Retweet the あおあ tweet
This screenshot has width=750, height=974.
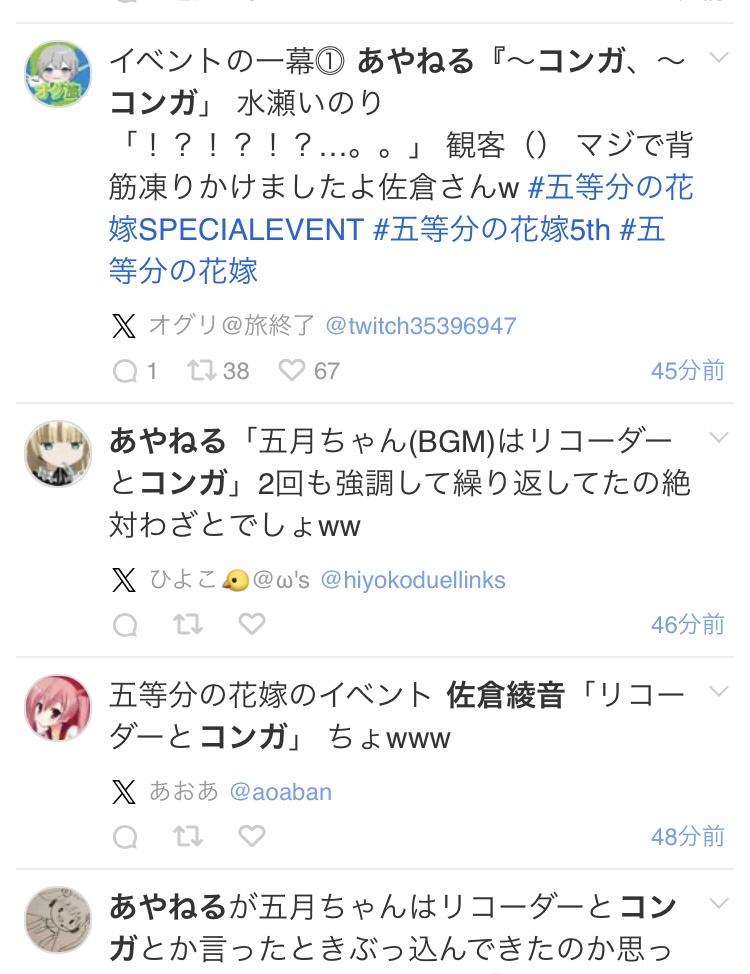pos(188,836)
